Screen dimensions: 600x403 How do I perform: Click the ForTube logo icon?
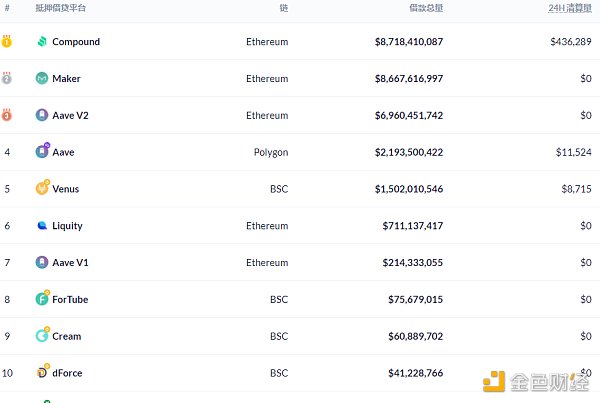click(x=42, y=298)
